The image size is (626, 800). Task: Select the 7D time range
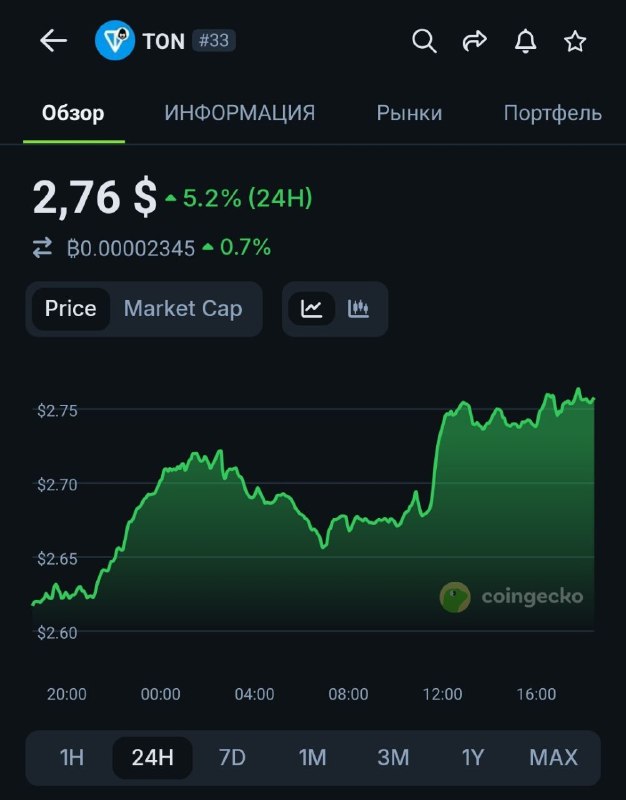pyautogui.click(x=232, y=757)
